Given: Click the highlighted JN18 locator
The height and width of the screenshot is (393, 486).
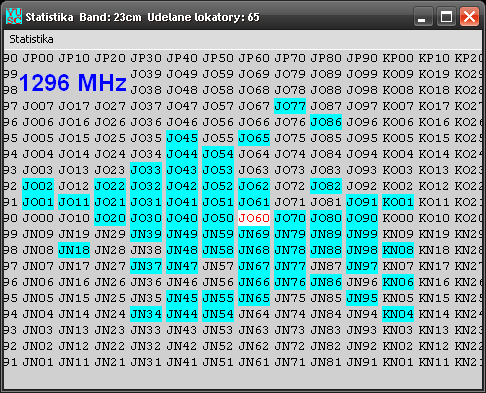Looking at the screenshot, I should pyautogui.click(x=74, y=250).
